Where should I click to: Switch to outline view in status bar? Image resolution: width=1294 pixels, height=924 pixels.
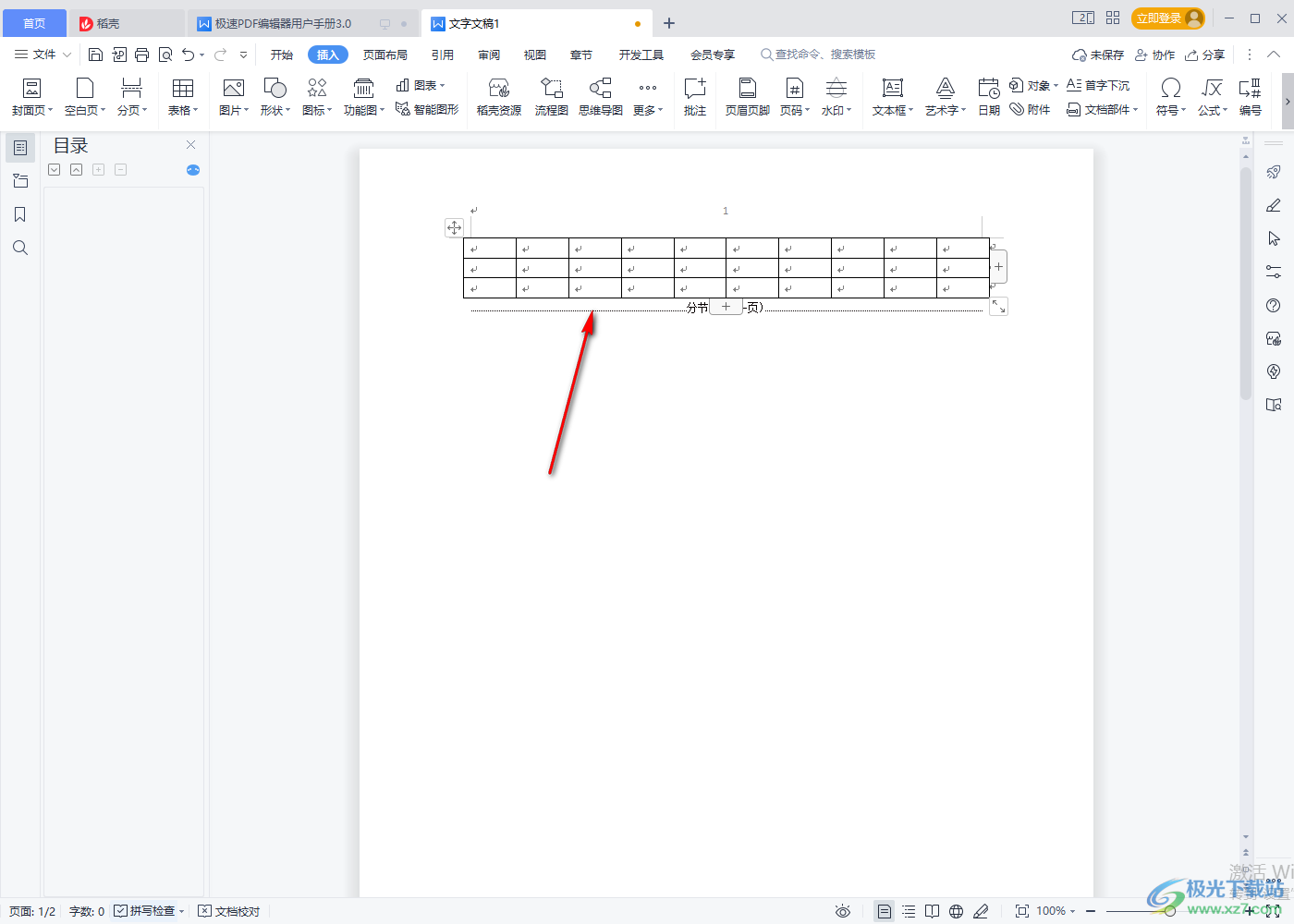pyautogui.click(x=909, y=911)
